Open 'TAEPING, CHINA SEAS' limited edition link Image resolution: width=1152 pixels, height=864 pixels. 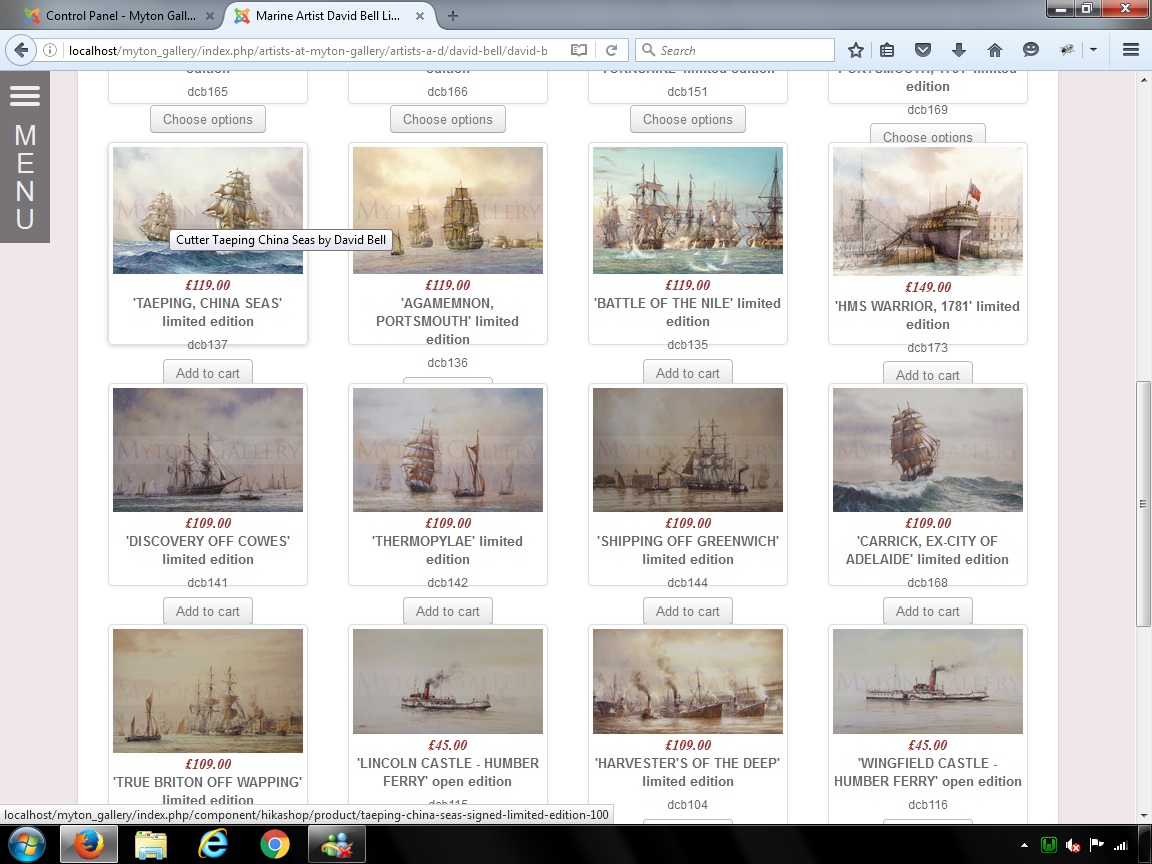(x=208, y=312)
